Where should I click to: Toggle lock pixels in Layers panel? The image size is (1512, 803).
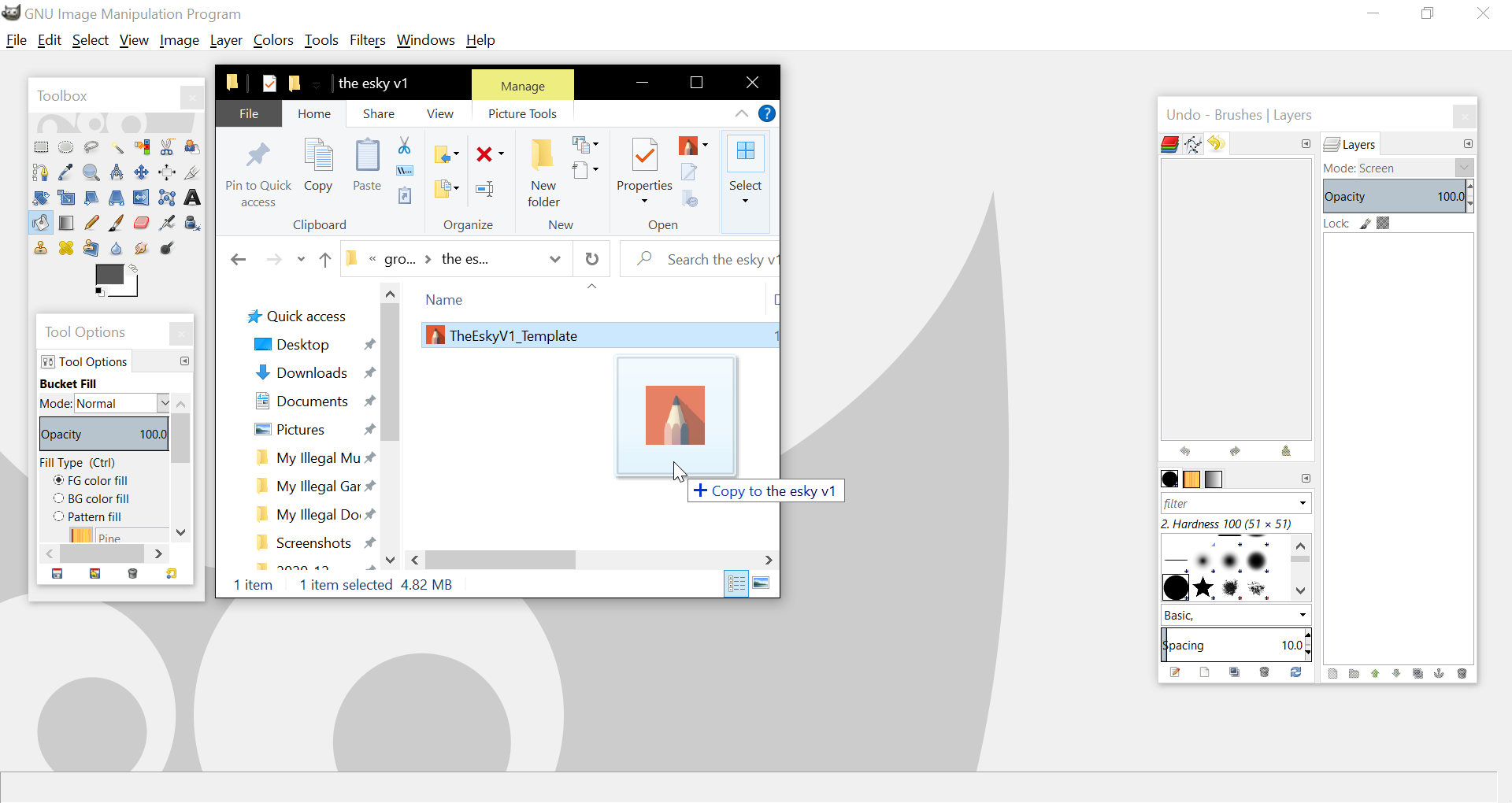pyautogui.click(x=1366, y=224)
